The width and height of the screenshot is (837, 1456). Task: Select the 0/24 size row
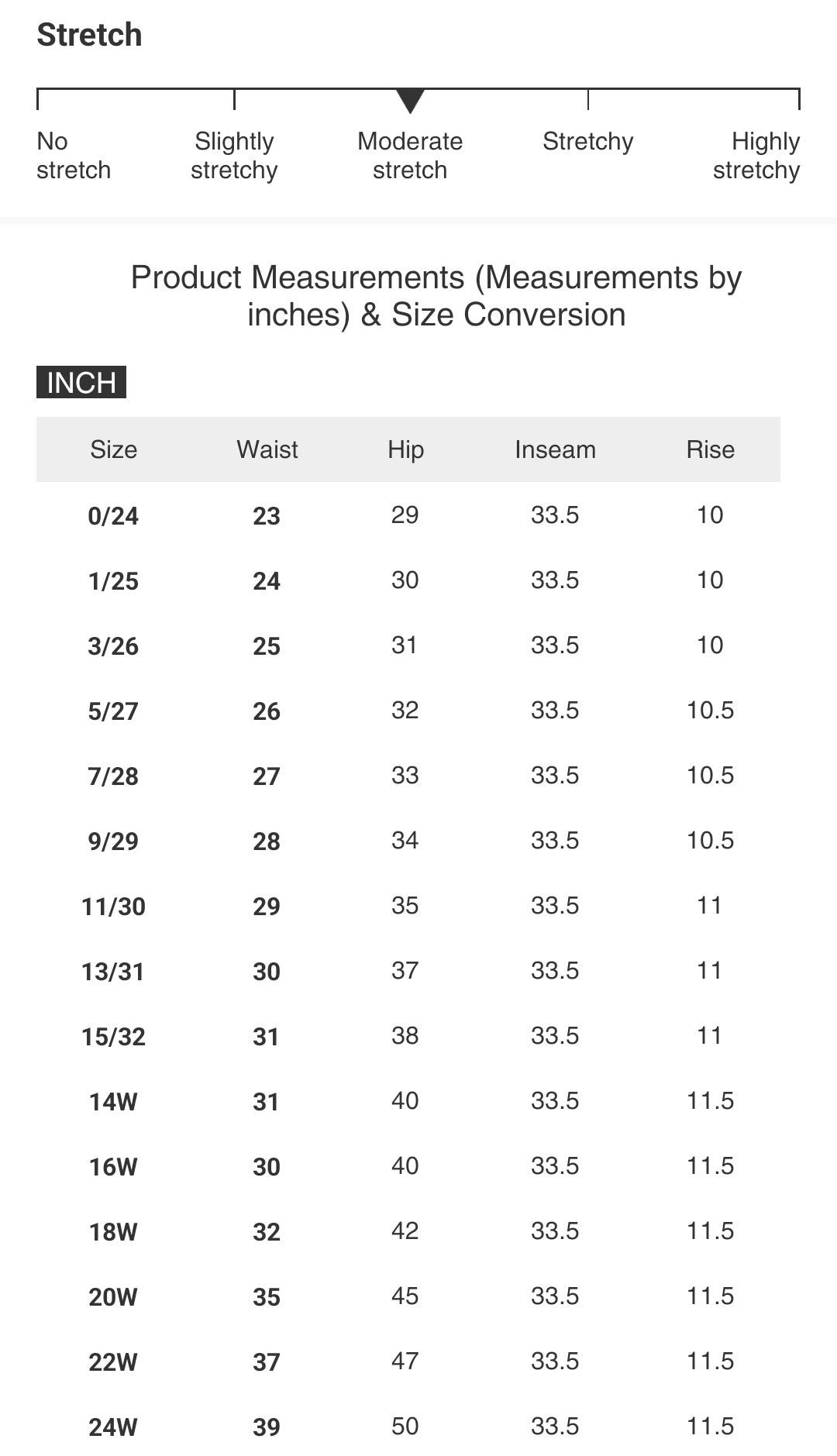click(113, 516)
